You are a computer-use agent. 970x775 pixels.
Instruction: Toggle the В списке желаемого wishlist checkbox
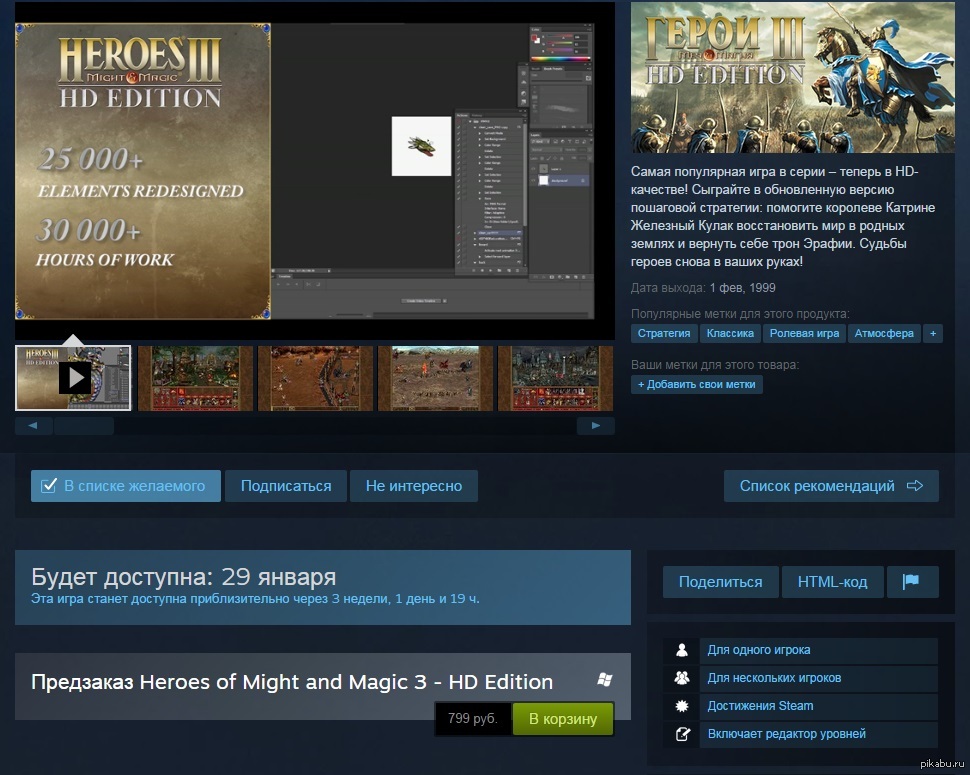click(48, 486)
